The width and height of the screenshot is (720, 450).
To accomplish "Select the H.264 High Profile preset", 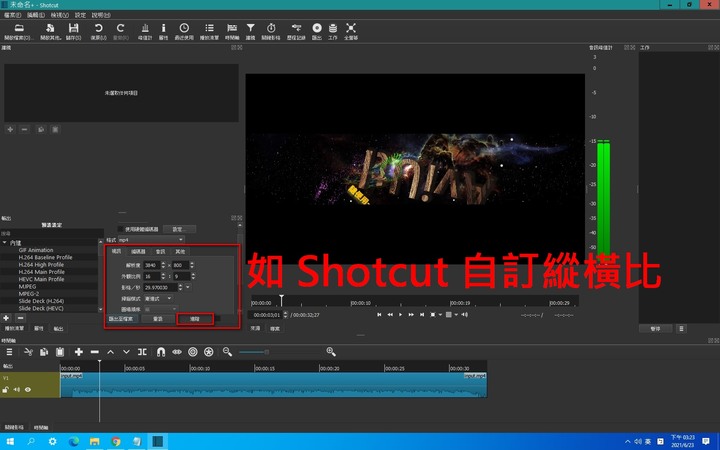I will coord(41,264).
